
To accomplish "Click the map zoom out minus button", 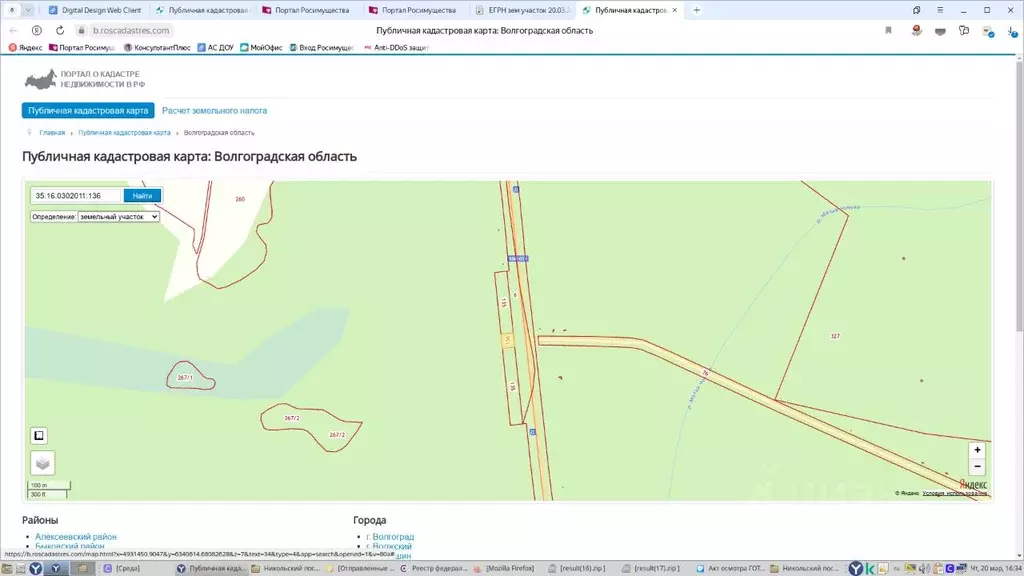I will 977,467.
